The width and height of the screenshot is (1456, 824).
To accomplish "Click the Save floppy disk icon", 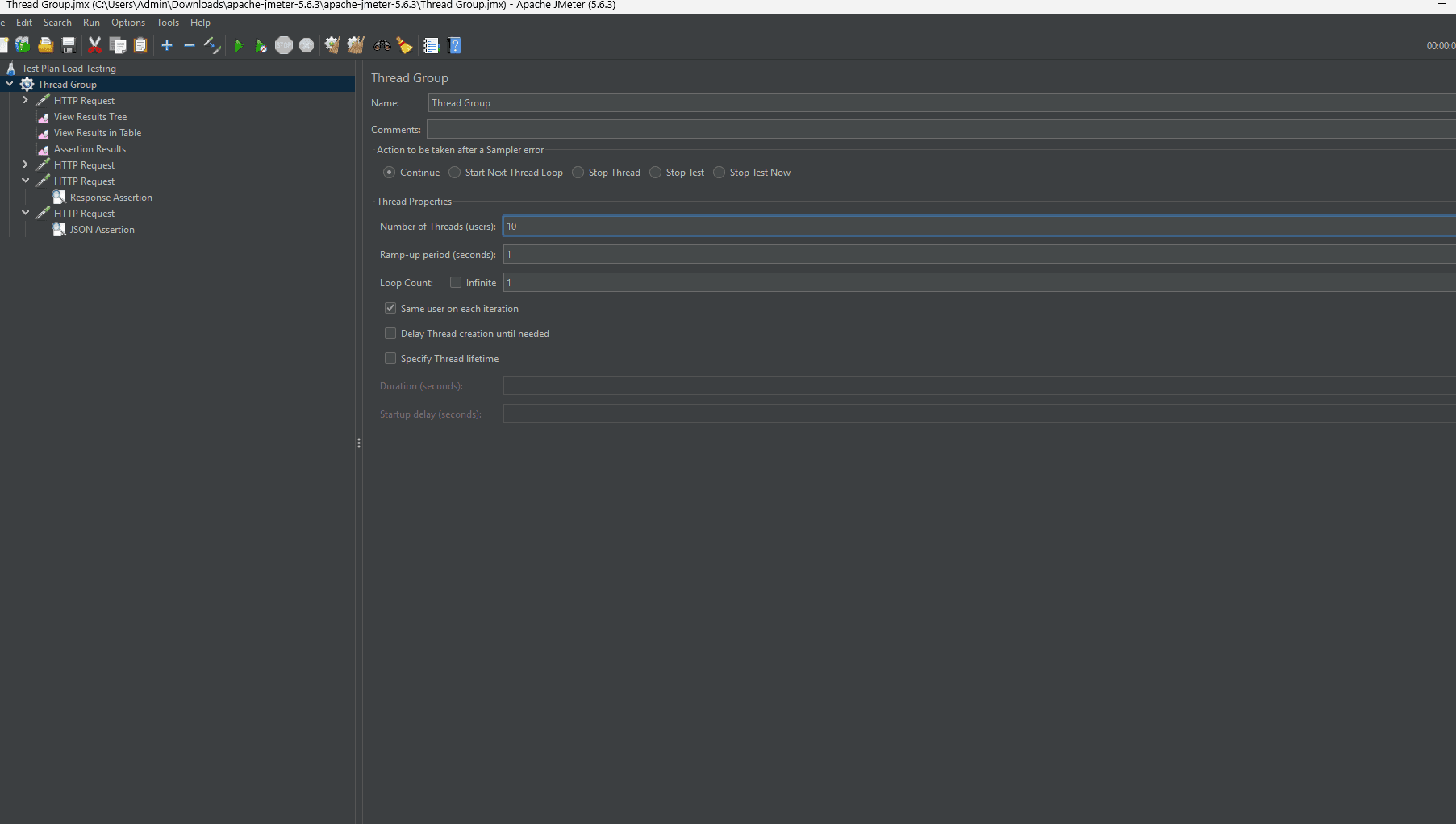I will [69, 46].
